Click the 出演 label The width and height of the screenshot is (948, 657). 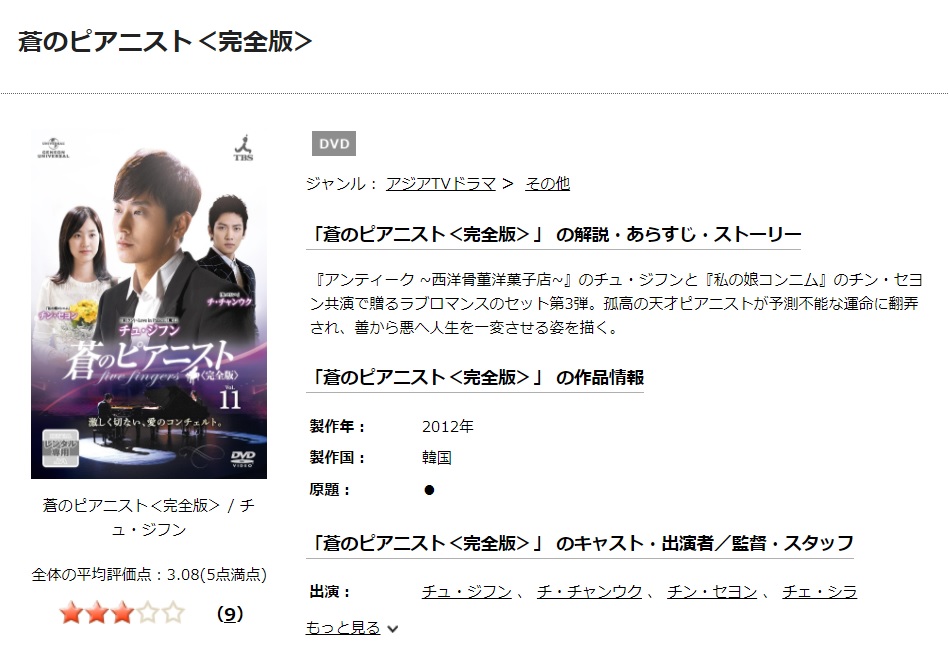click(330, 591)
